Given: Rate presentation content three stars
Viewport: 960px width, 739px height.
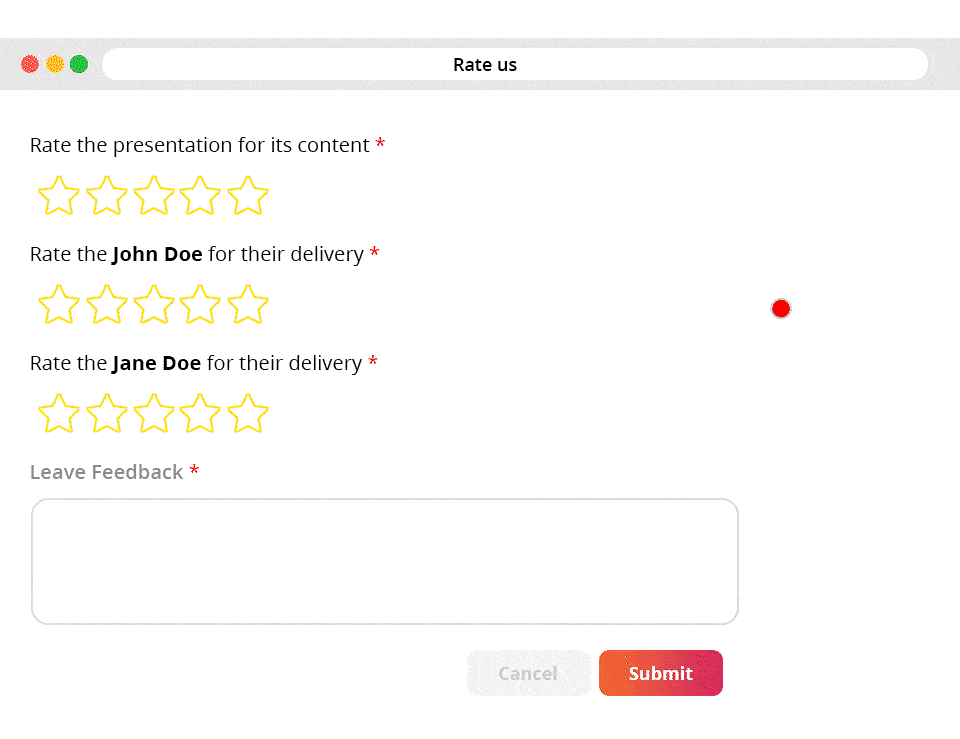Looking at the screenshot, I should pyautogui.click(x=154, y=196).
